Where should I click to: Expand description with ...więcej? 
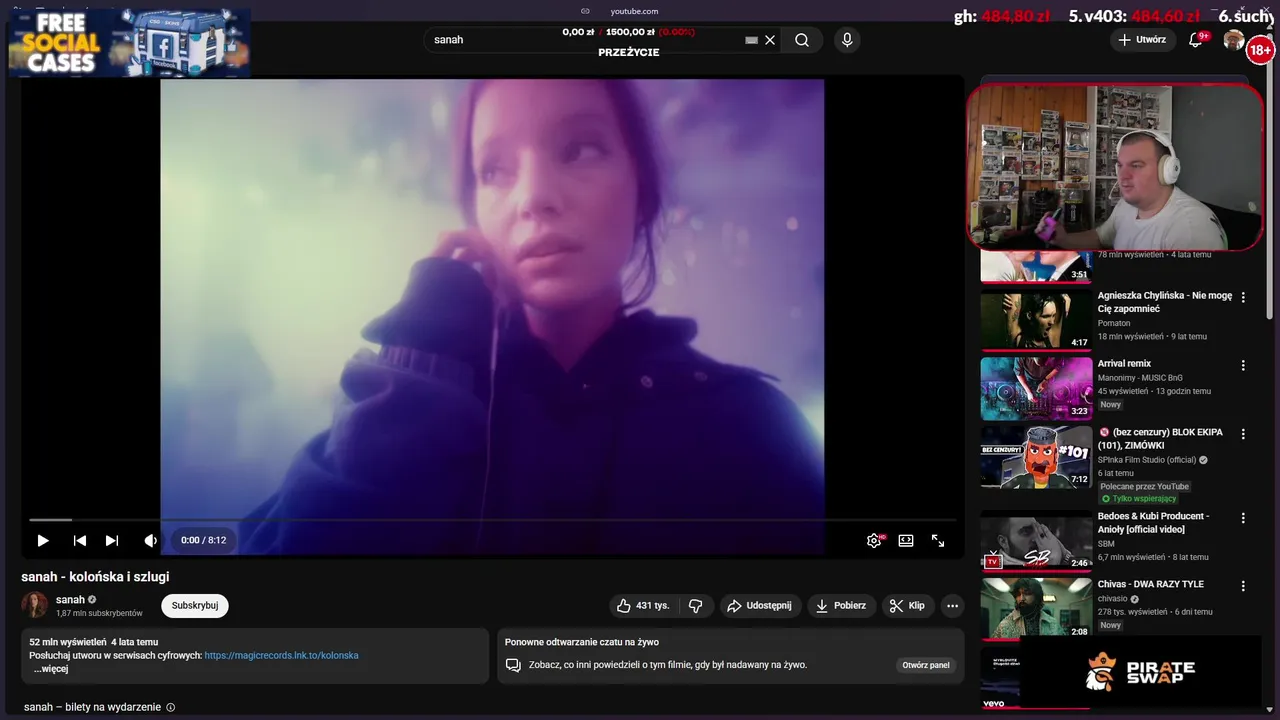51,669
